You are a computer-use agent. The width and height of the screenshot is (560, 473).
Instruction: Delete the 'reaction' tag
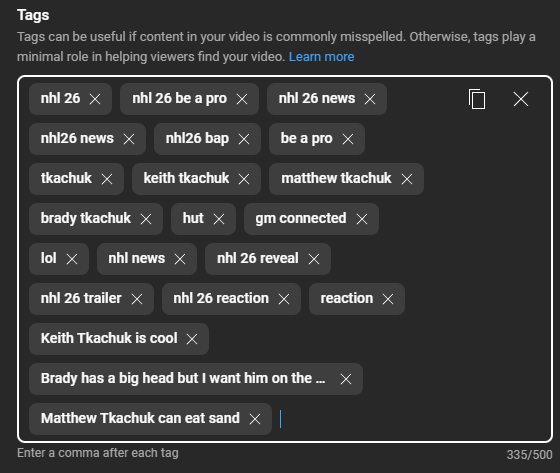[388, 299]
